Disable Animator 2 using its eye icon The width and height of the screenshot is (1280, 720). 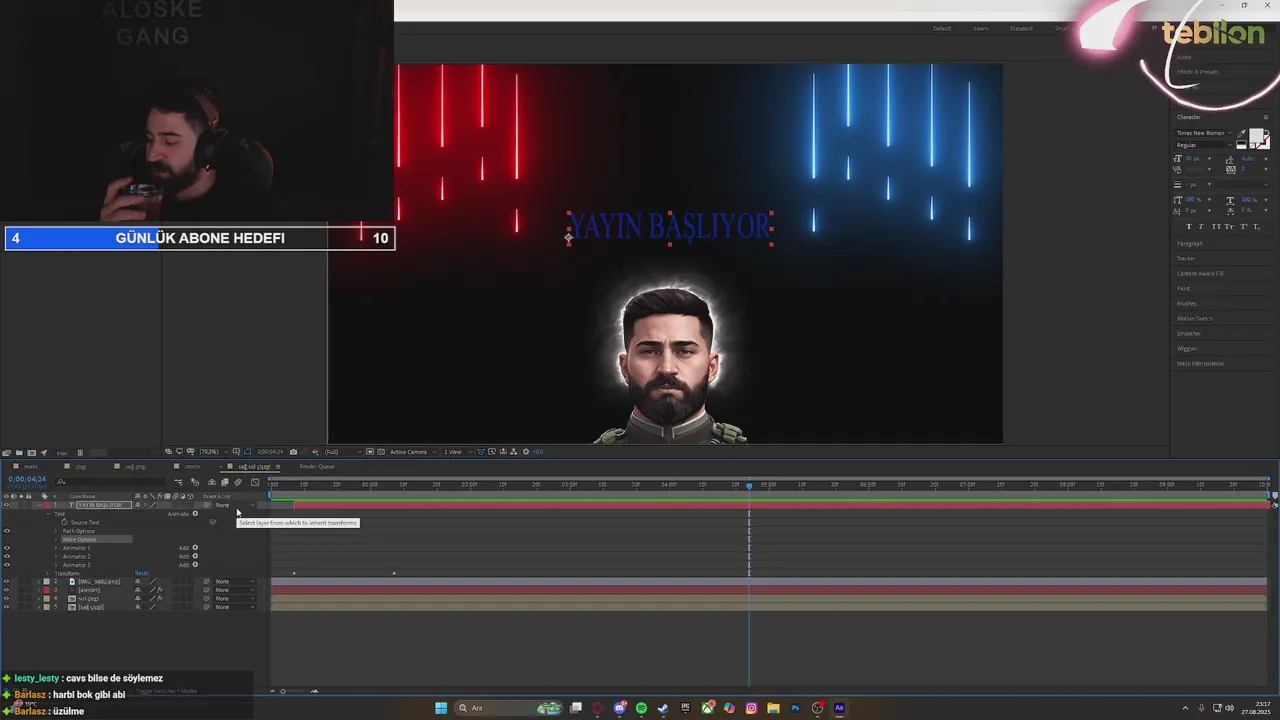7,556
